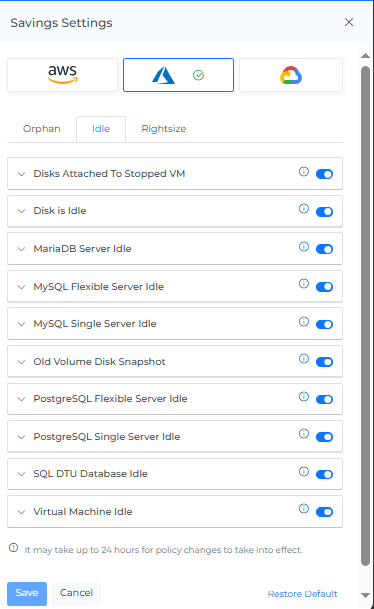The image size is (374, 609).
Task: Expand Virtual Machine Idle chevron
Action: pyautogui.click(x=21, y=512)
